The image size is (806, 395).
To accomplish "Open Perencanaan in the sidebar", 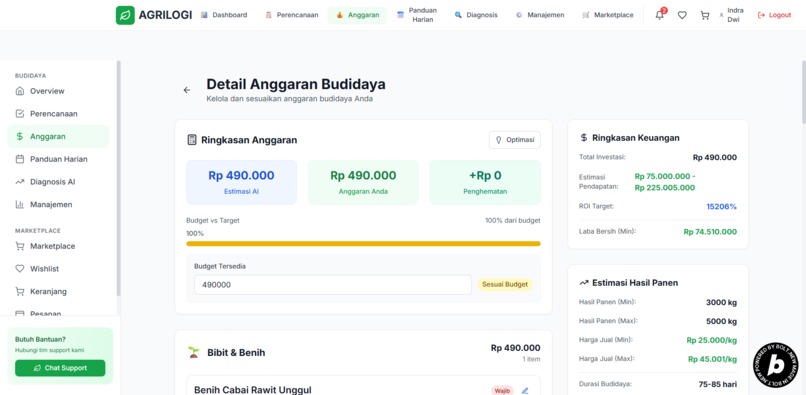I will (x=58, y=114).
